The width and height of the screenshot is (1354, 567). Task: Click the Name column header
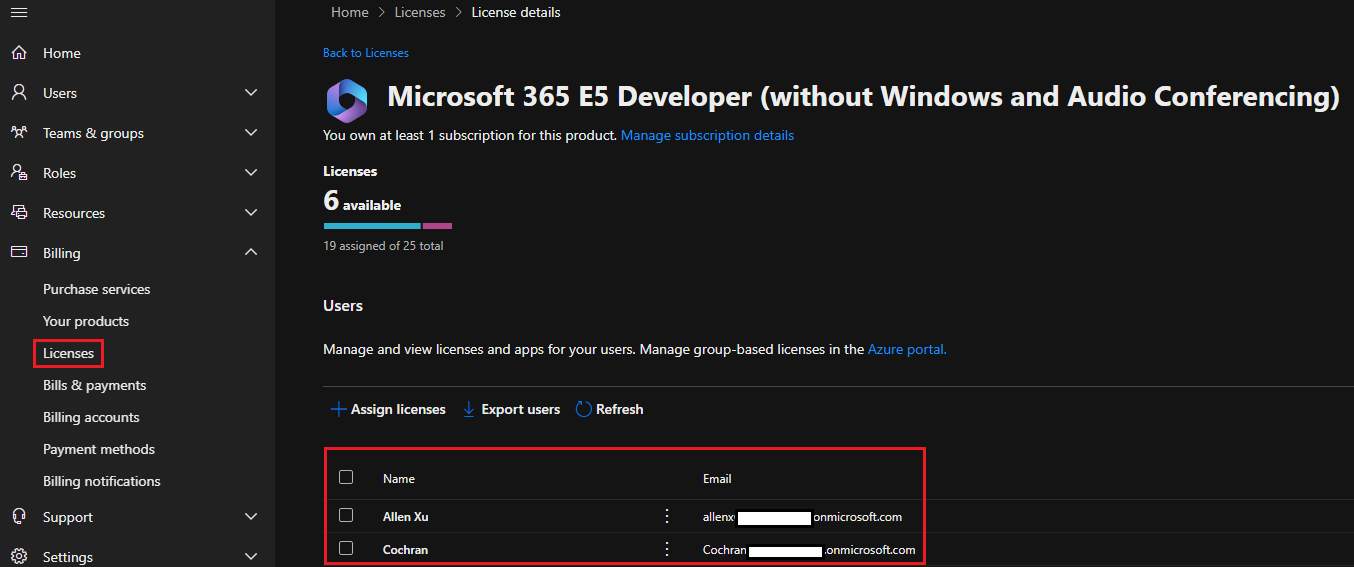pos(399,479)
